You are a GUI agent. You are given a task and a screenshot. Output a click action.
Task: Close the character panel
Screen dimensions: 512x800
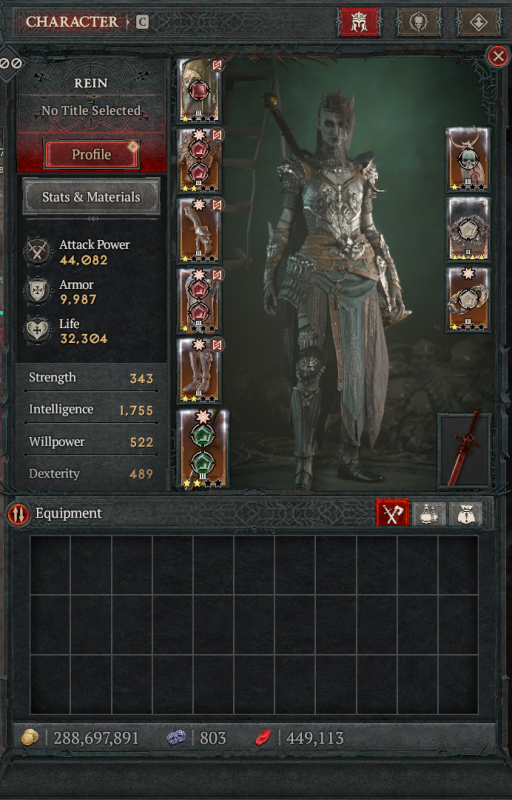coord(498,57)
